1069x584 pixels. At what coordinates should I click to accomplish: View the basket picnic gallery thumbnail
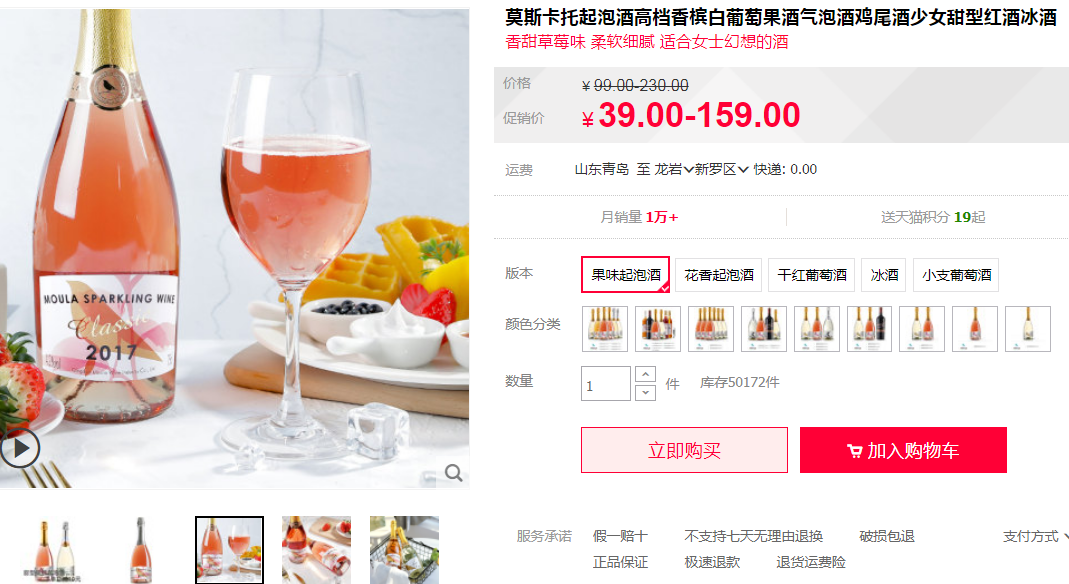coord(404,550)
